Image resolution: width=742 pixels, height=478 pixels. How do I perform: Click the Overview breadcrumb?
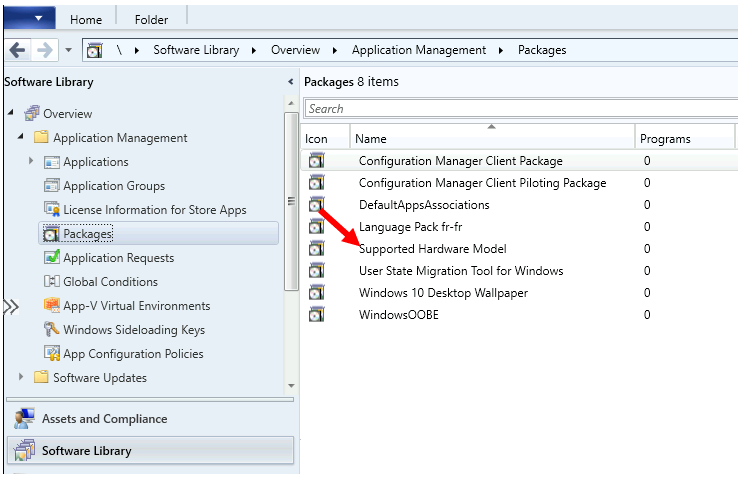295,50
